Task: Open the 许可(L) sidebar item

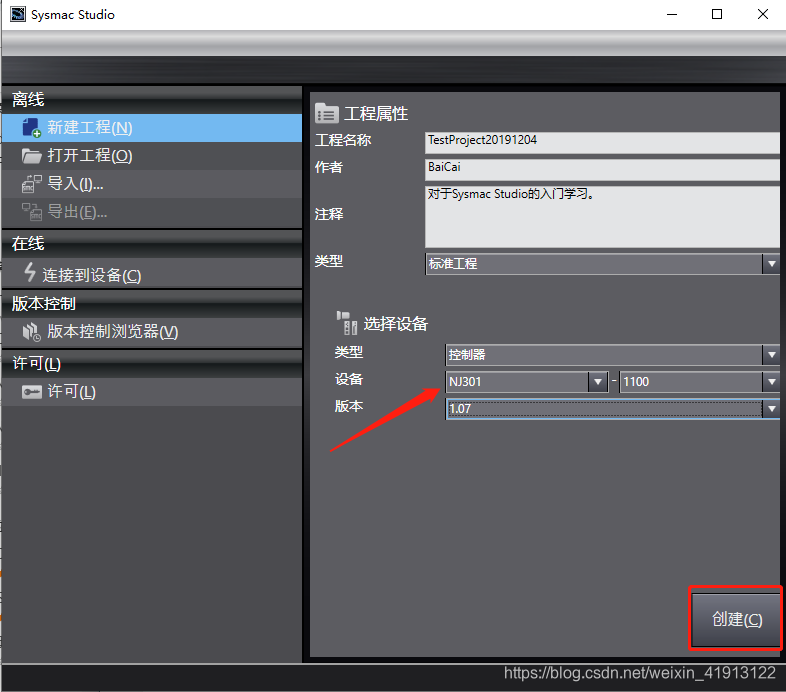Action: [x=152, y=392]
